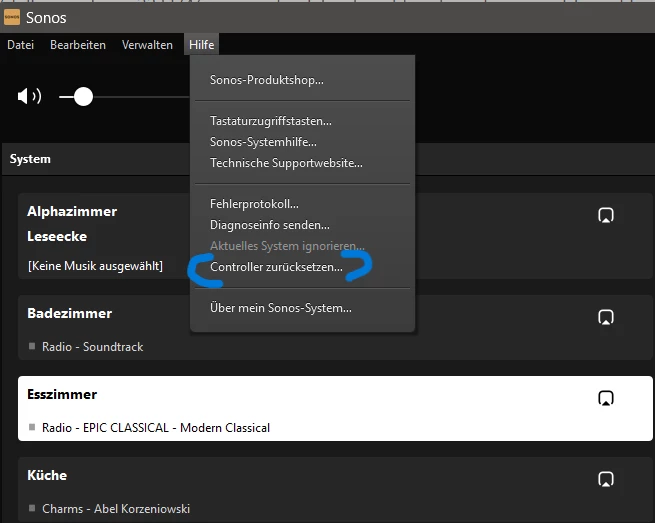Click Radio - Soundtrack track label
Image resolution: width=655 pixels, height=523 pixels.
coord(92,347)
